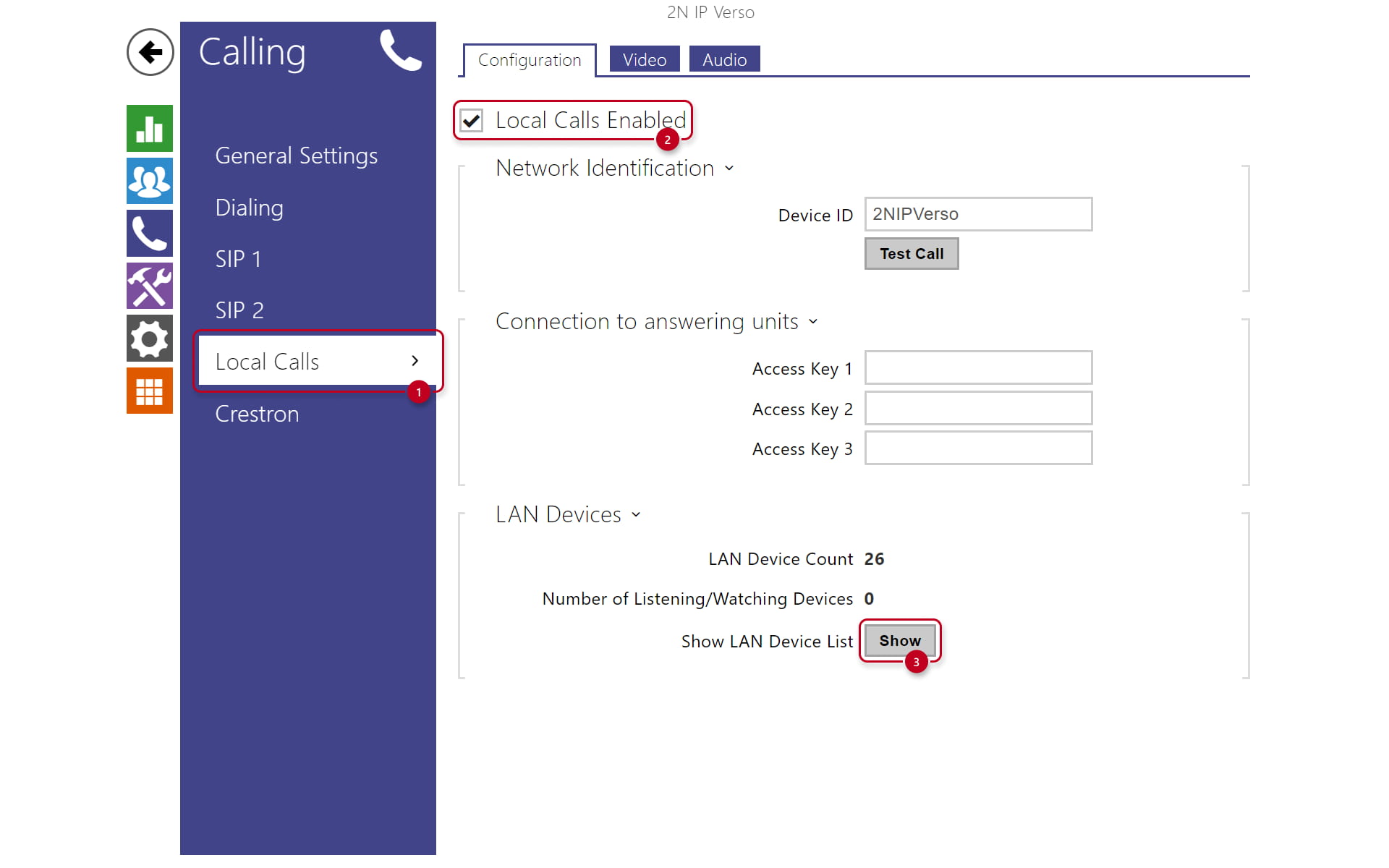Click the 2N IP Verso title text
The height and width of the screenshot is (868, 1389).
click(x=710, y=12)
